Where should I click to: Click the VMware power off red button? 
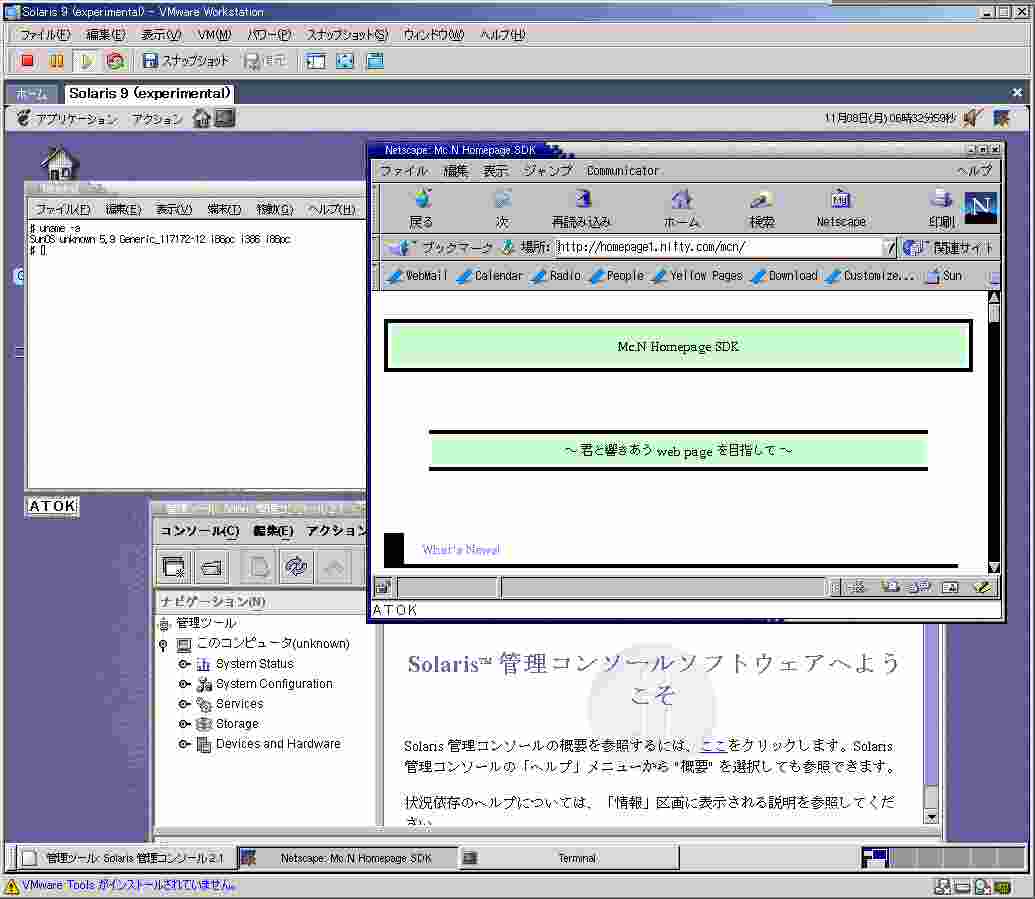28,61
